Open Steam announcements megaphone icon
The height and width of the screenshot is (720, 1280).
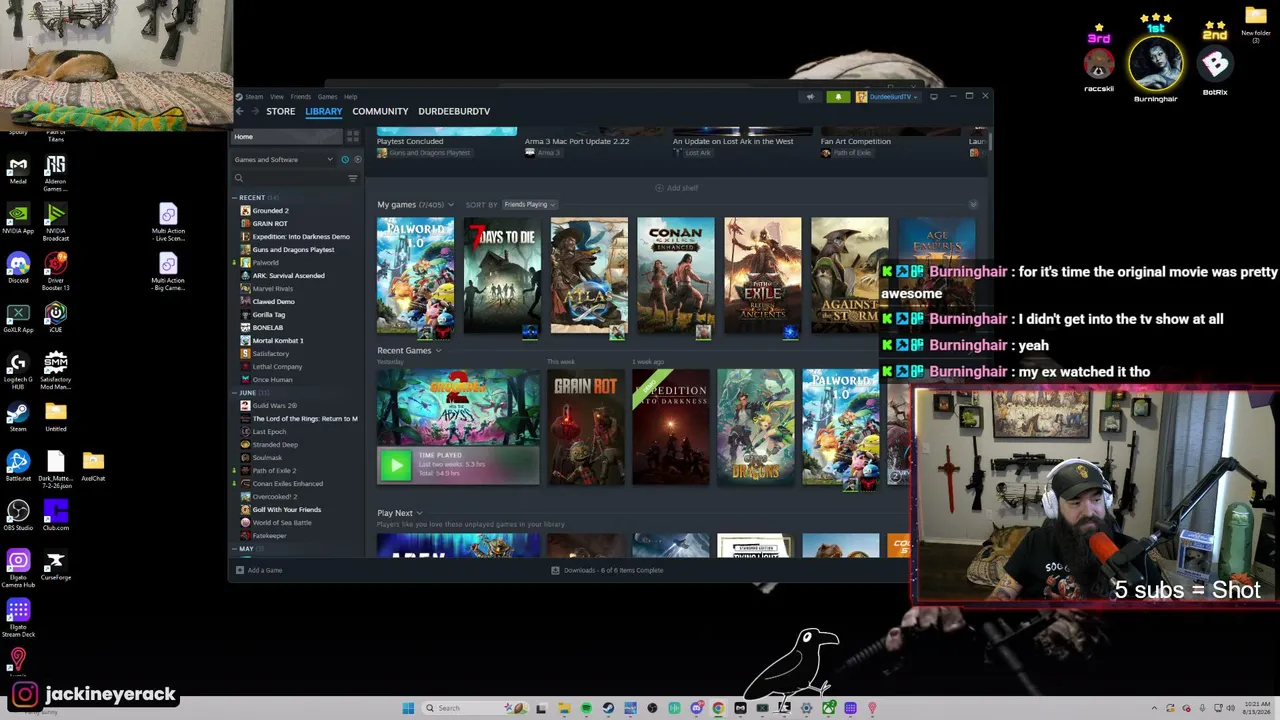[810, 97]
